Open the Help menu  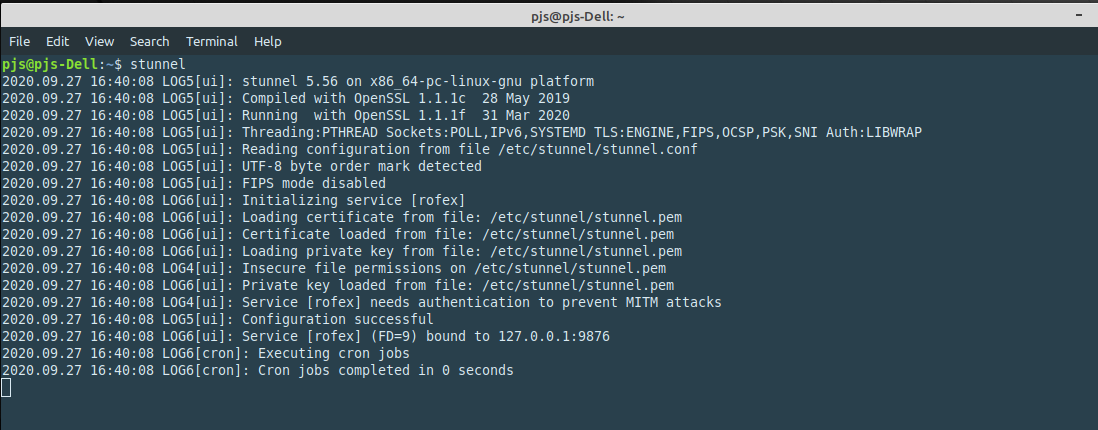pos(267,41)
